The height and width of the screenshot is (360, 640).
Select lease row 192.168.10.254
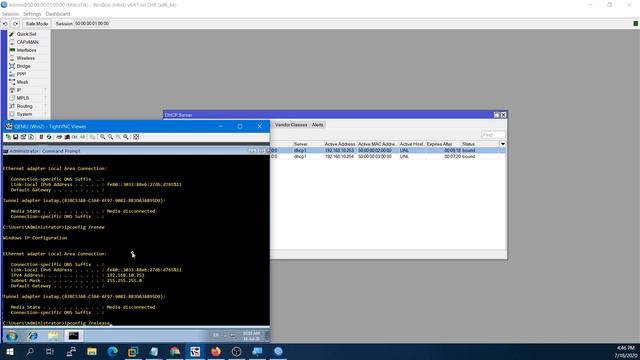tap(388, 156)
